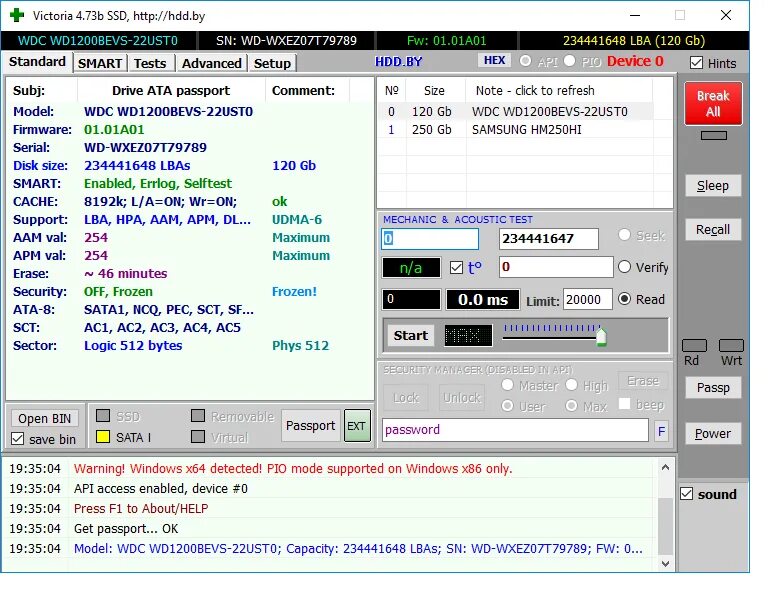Click the Unlock security button
This screenshot has width=768, height=614.
coord(462,398)
